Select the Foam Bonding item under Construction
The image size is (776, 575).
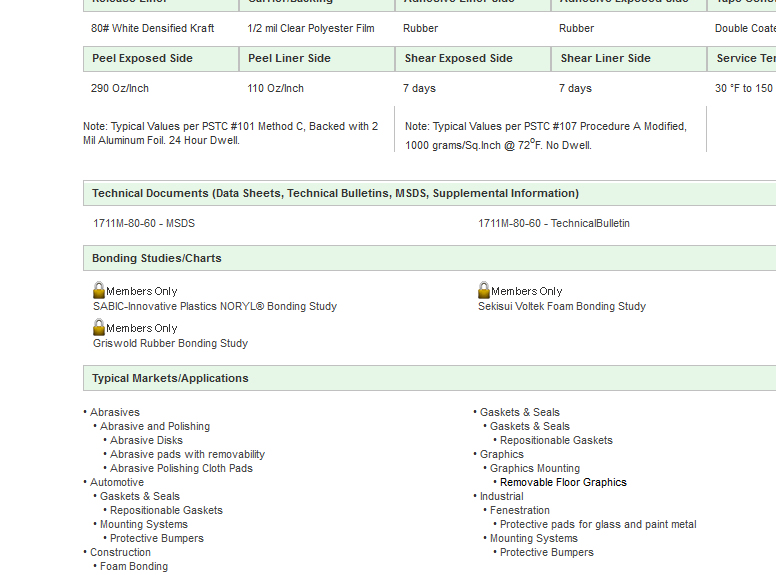[x=134, y=566]
